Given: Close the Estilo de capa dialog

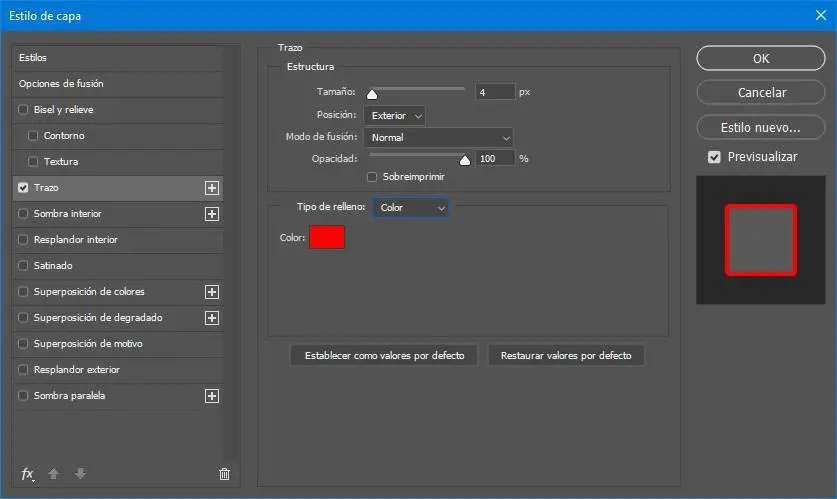Looking at the screenshot, I should pyautogui.click(x=821, y=15).
